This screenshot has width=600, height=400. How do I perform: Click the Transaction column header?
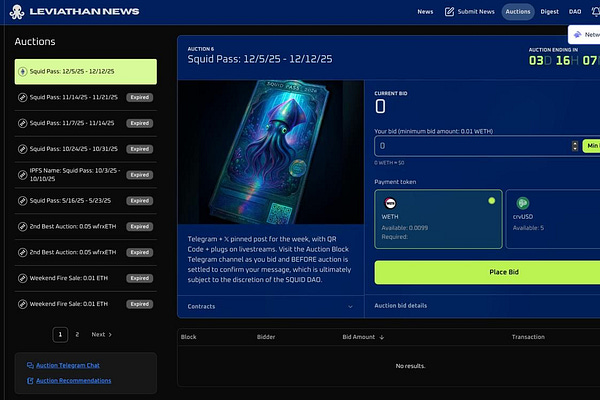click(528, 337)
